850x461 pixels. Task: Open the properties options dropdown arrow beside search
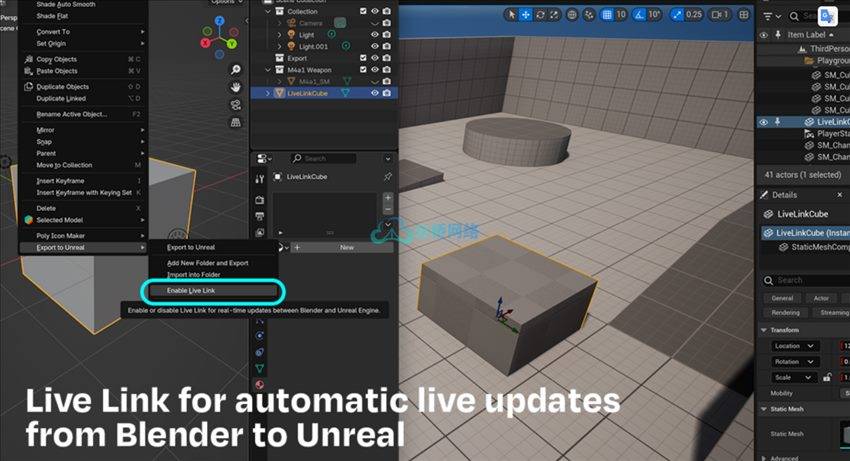388,159
